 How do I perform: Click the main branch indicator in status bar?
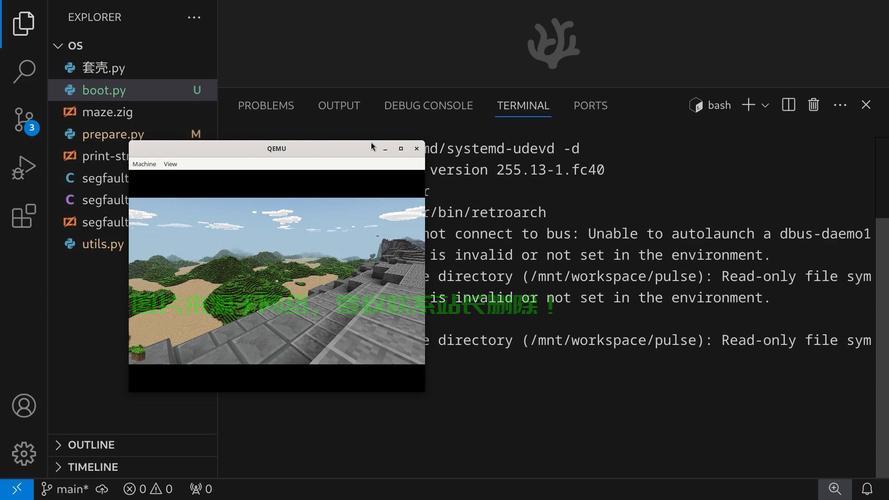tap(65, 489)
